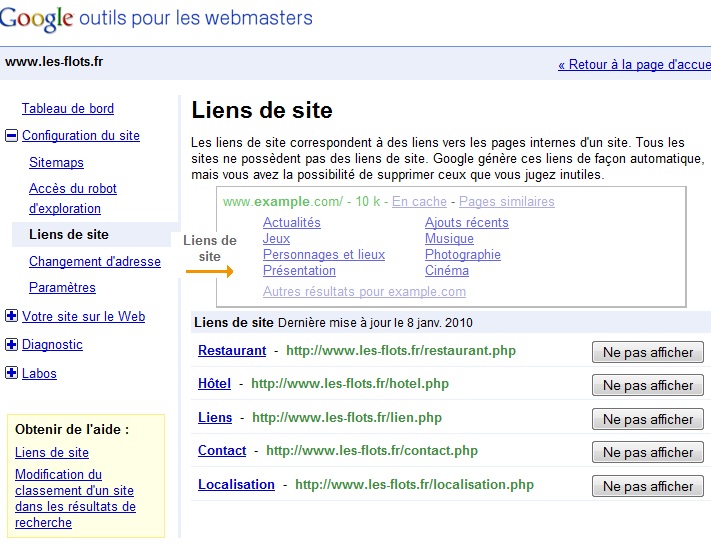711x547 pixels.
Task: Open the Labos link
Action: (39, 373)
